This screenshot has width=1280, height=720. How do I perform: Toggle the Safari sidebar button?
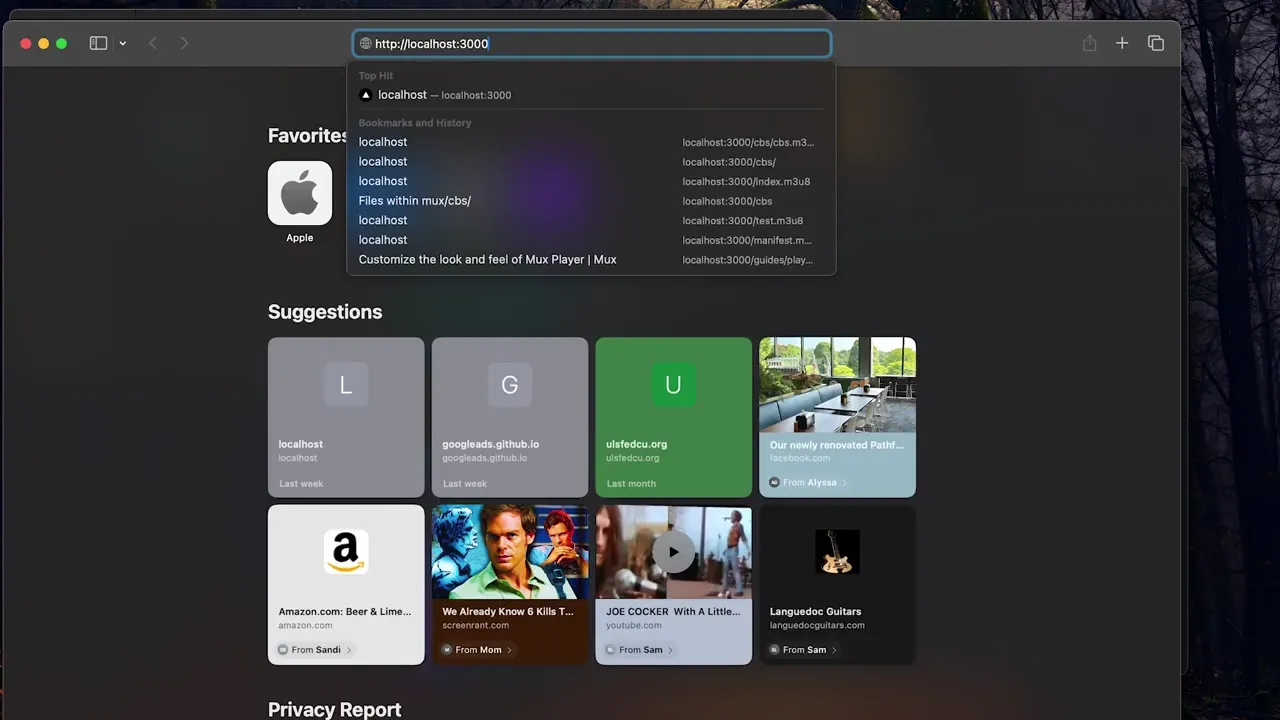coord(98,43)
